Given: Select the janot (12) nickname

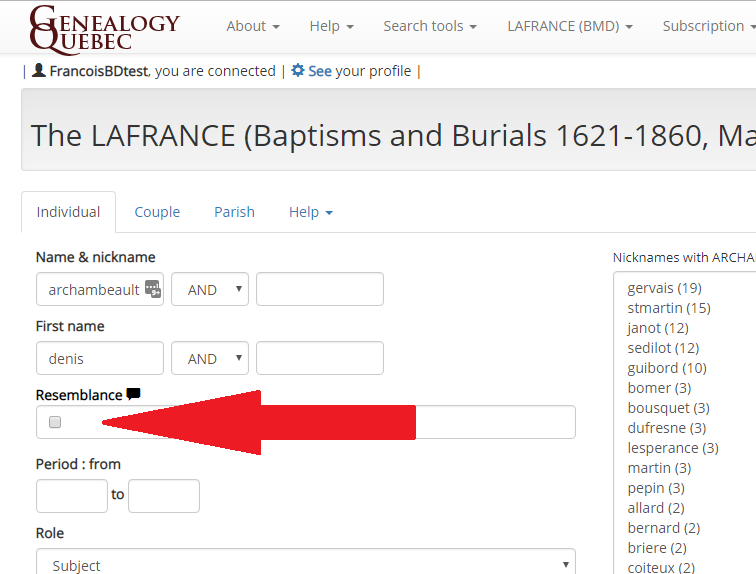Looking at the screenshot, I should click(658, 328).
